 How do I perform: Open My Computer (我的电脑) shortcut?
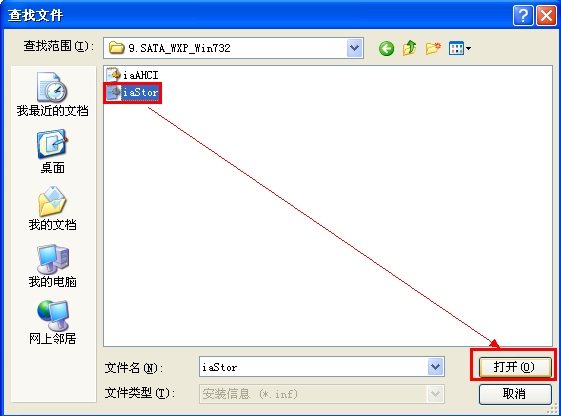click(x=53, y=265)
